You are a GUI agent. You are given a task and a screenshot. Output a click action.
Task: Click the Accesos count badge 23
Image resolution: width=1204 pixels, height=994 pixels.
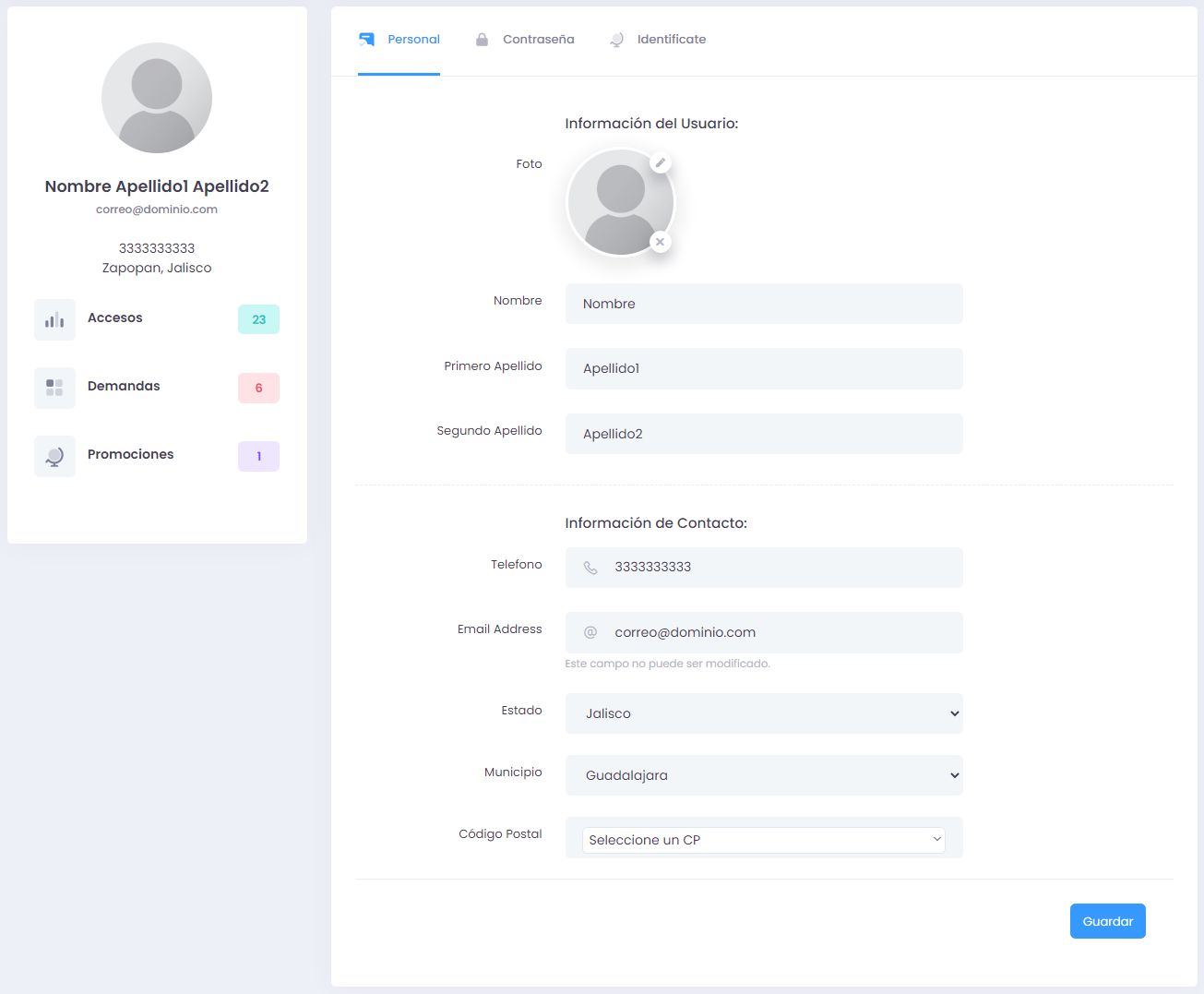pos(258,319)
